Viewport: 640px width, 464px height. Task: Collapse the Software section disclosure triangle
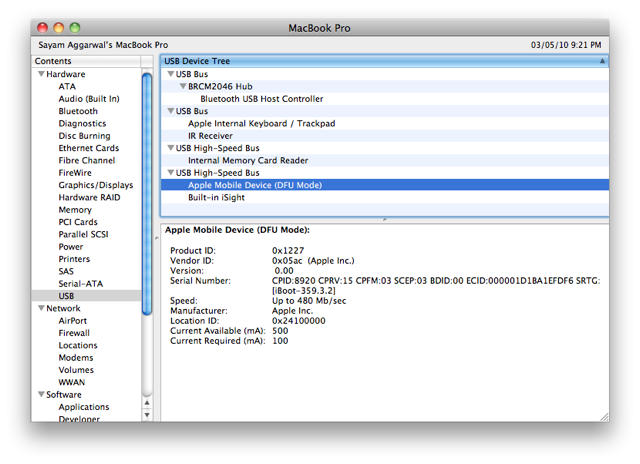(x=41, y=395)
